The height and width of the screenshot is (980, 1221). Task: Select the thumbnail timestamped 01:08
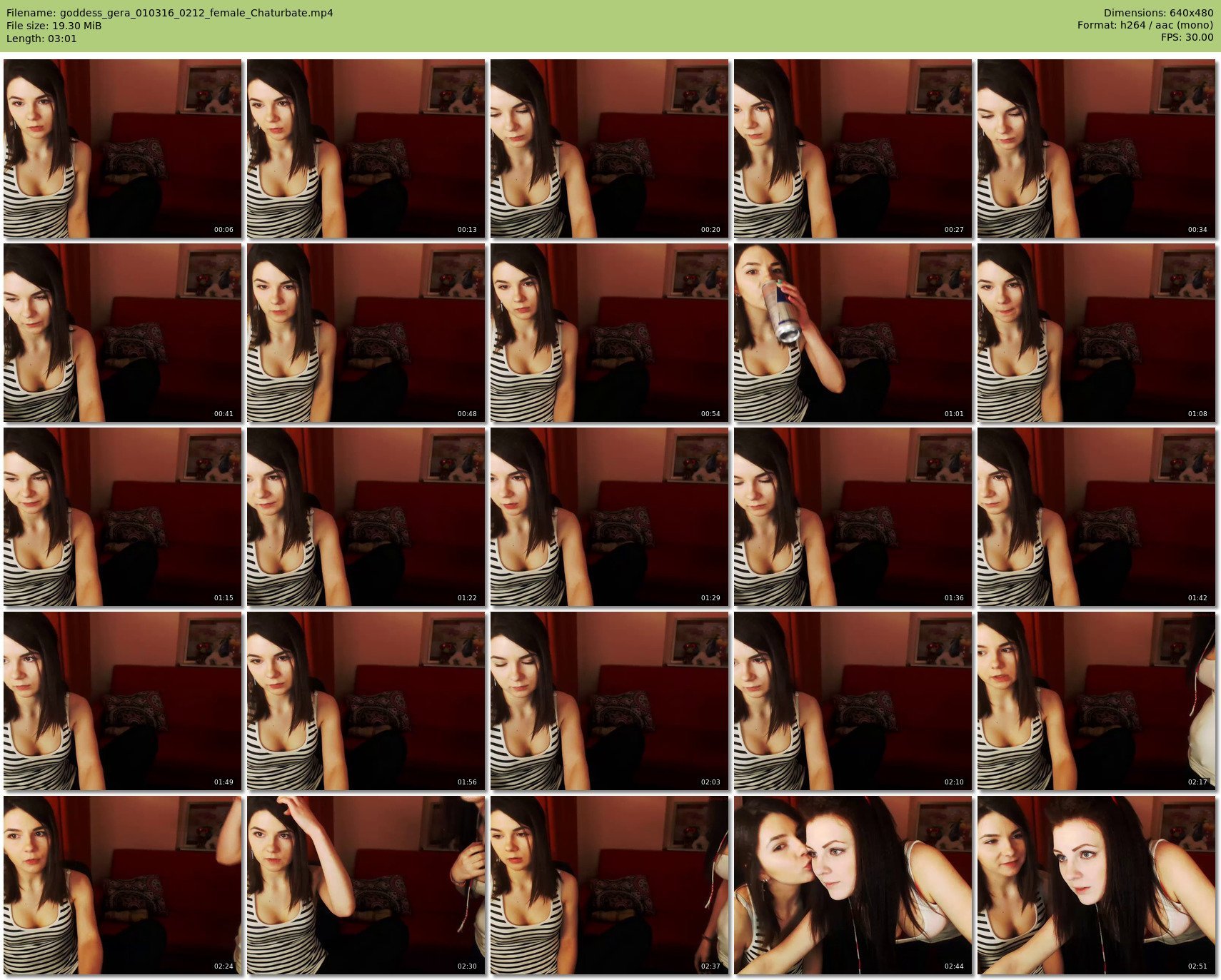tap(1097, 333)
